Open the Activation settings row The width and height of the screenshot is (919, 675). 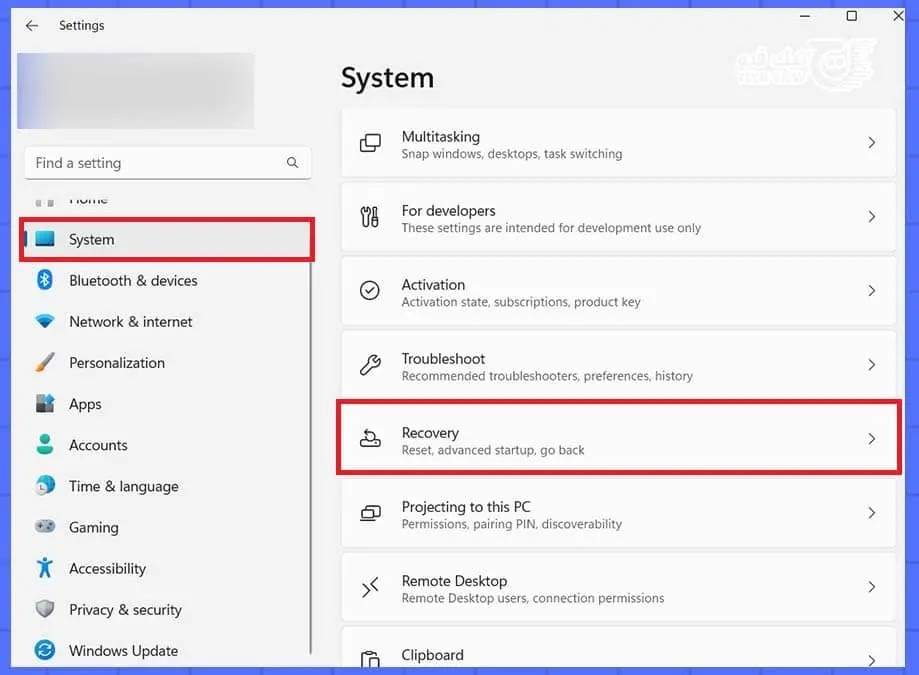[618, 291]
